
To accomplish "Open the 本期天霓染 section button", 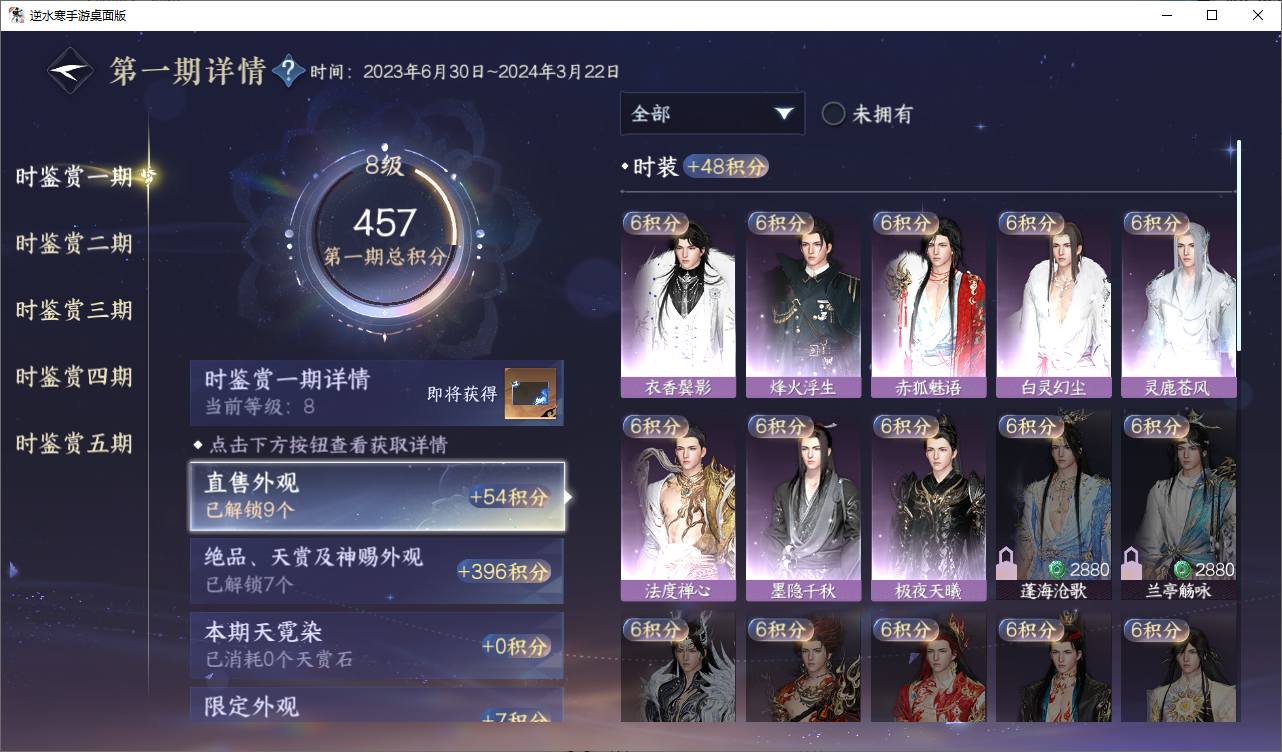I will [377, 645].
